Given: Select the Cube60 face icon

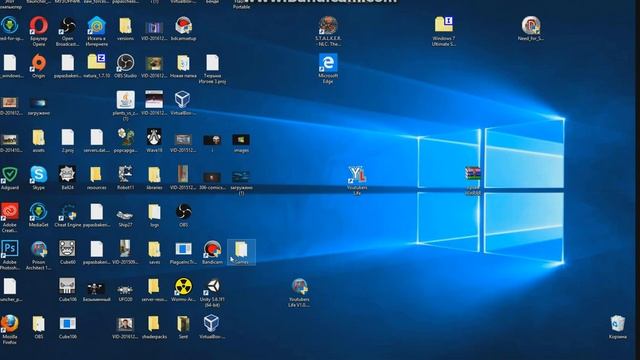Looking at the screenshot, I should click(67, 249).
